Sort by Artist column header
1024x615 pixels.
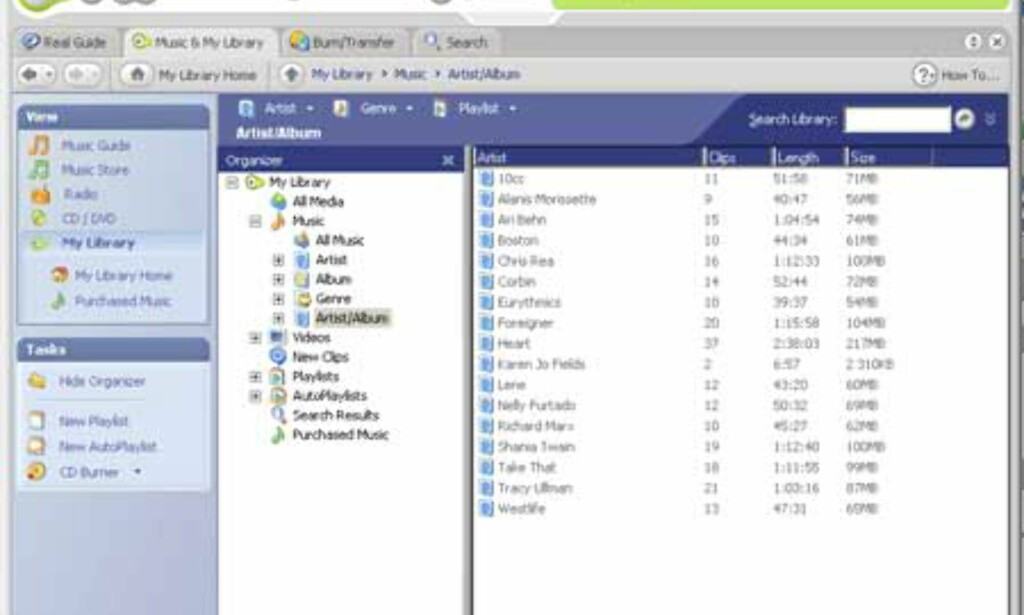click(x=588, y=158)
